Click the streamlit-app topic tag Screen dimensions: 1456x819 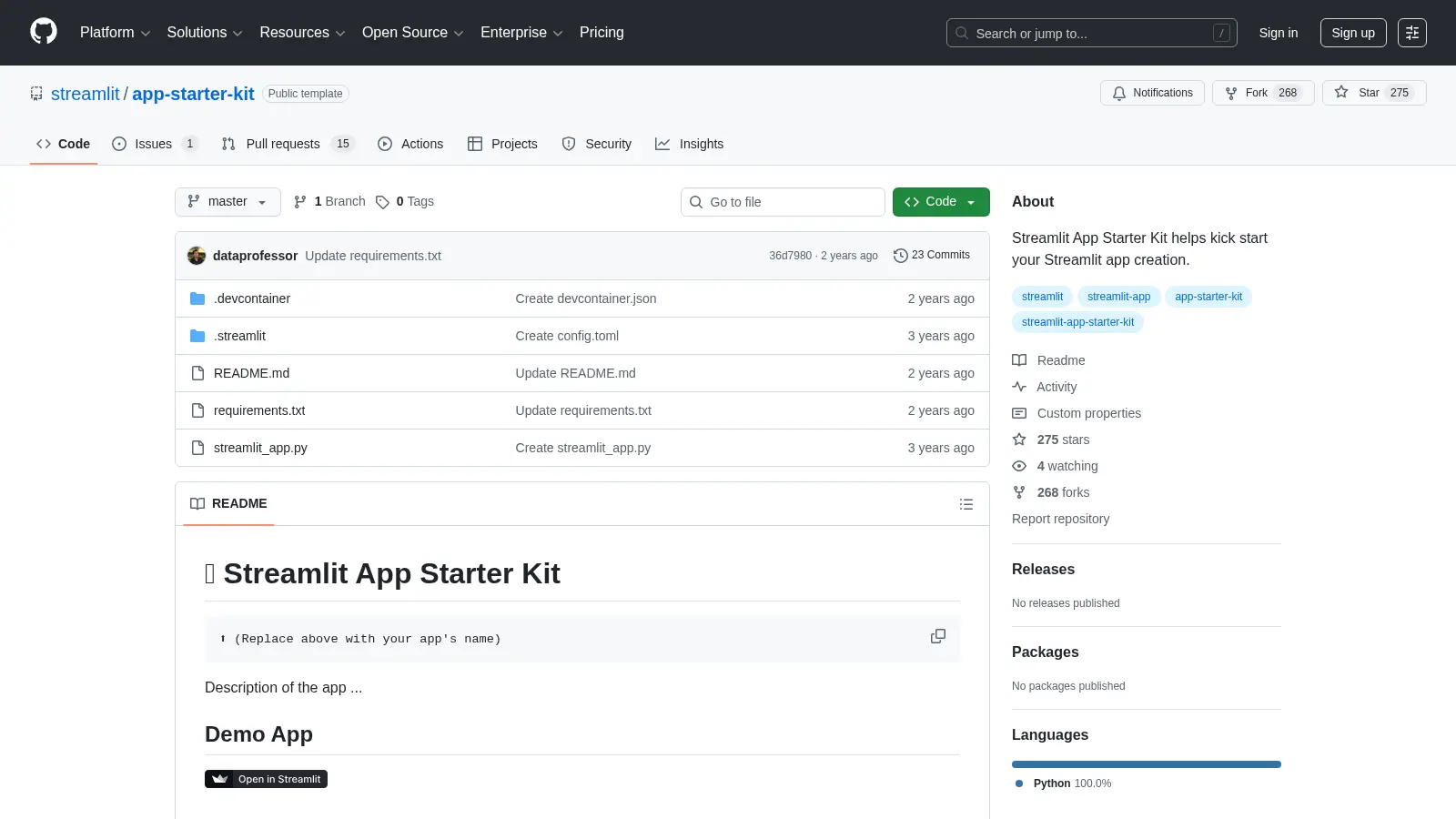tap(1118, 297)
